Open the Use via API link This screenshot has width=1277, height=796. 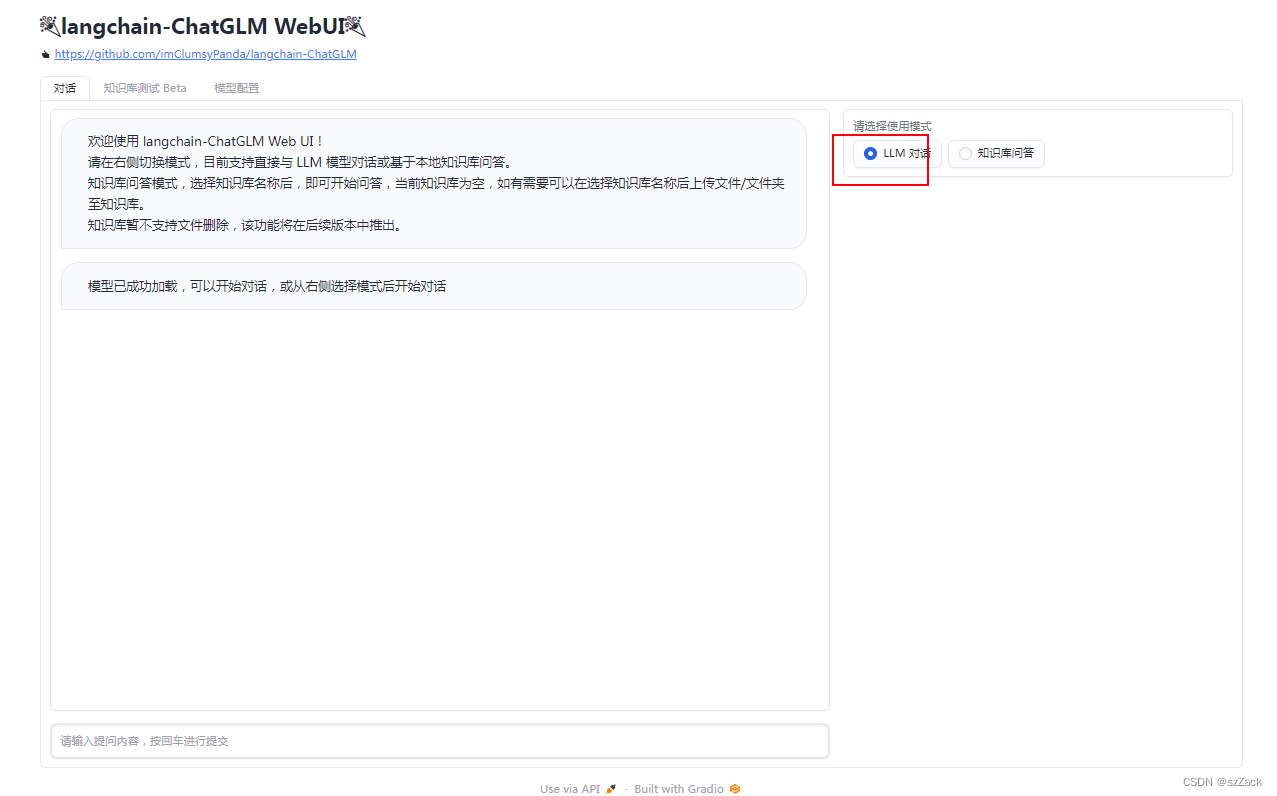[x=578, y=789]
